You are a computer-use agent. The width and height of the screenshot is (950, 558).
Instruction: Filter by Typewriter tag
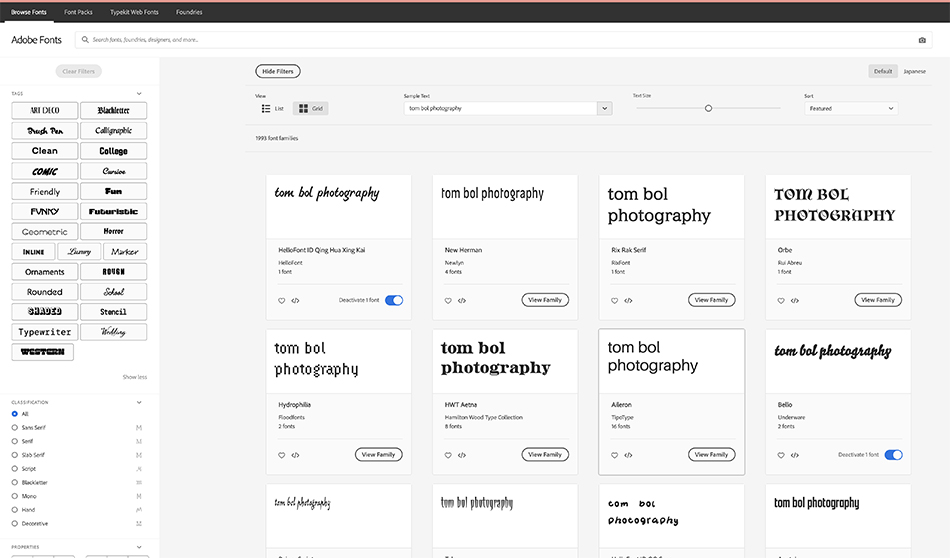point(45,332)
